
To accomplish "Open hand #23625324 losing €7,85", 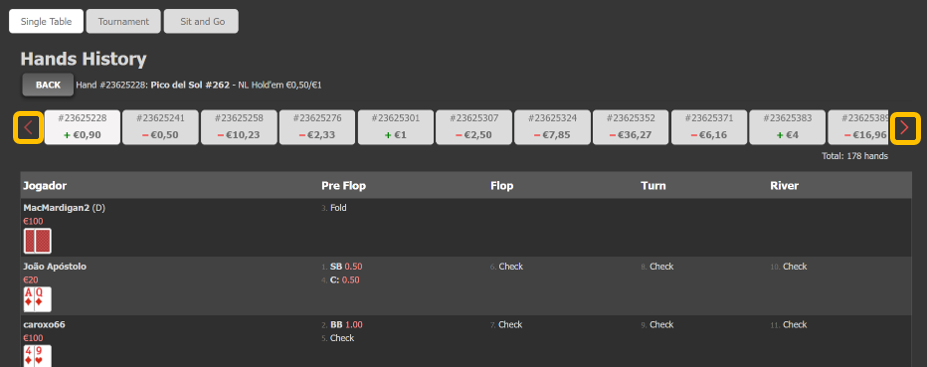I will pos(552,127).
